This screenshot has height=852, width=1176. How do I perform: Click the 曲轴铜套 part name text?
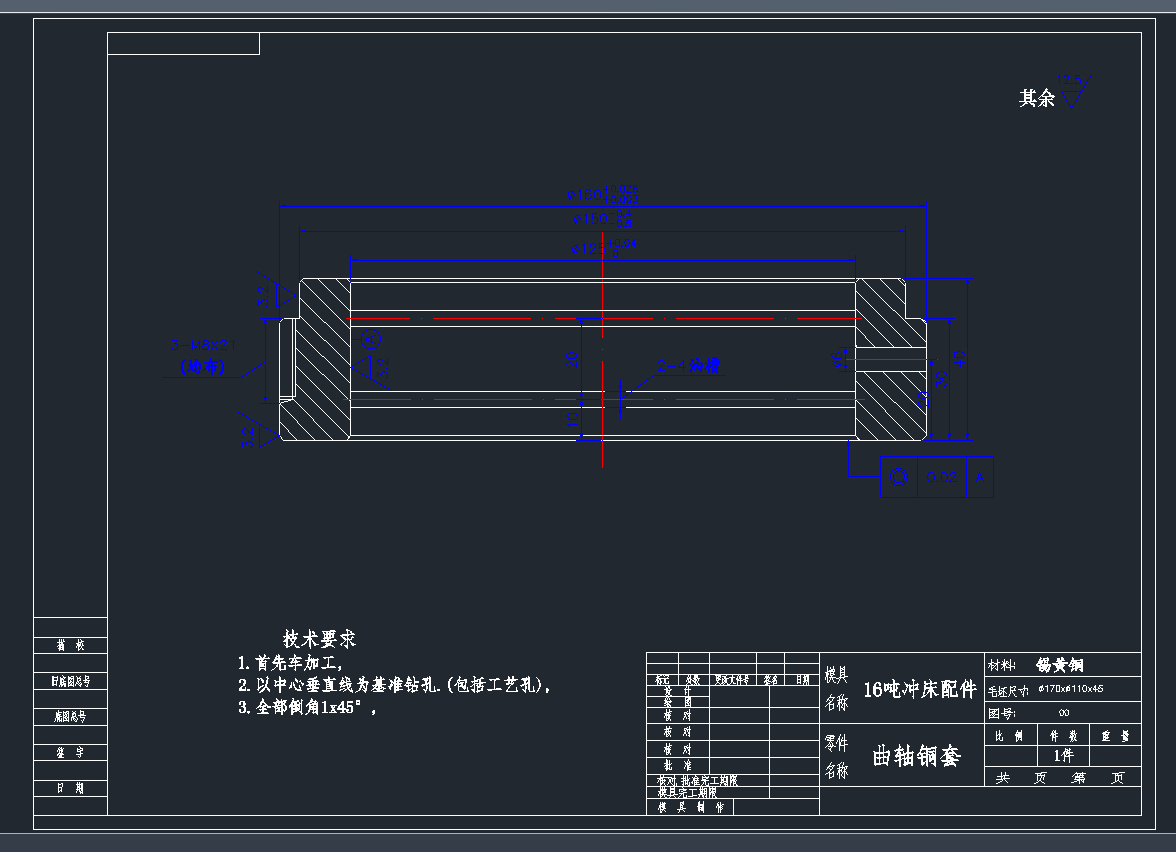coord(916,756)
